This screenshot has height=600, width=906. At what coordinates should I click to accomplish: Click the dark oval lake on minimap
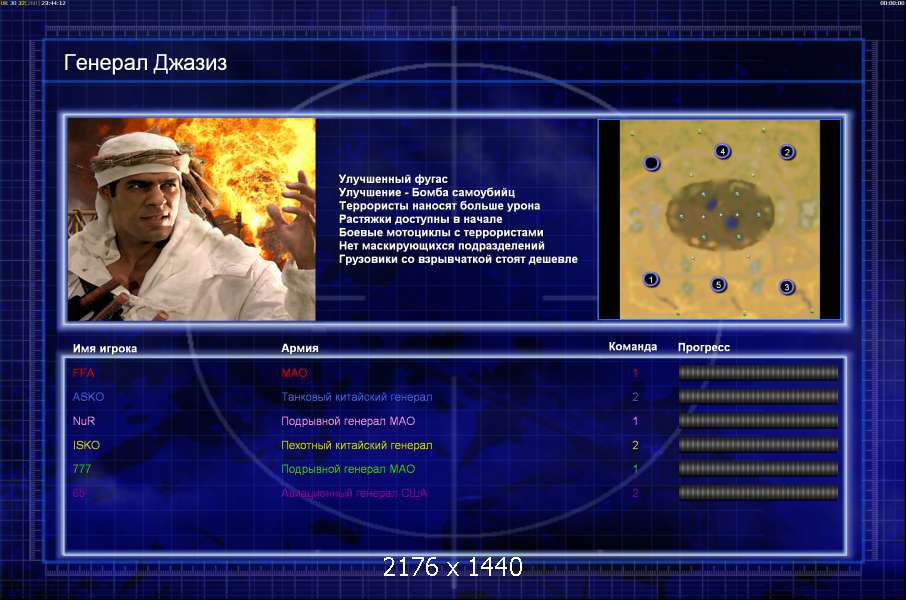click(x=721, y=214)
